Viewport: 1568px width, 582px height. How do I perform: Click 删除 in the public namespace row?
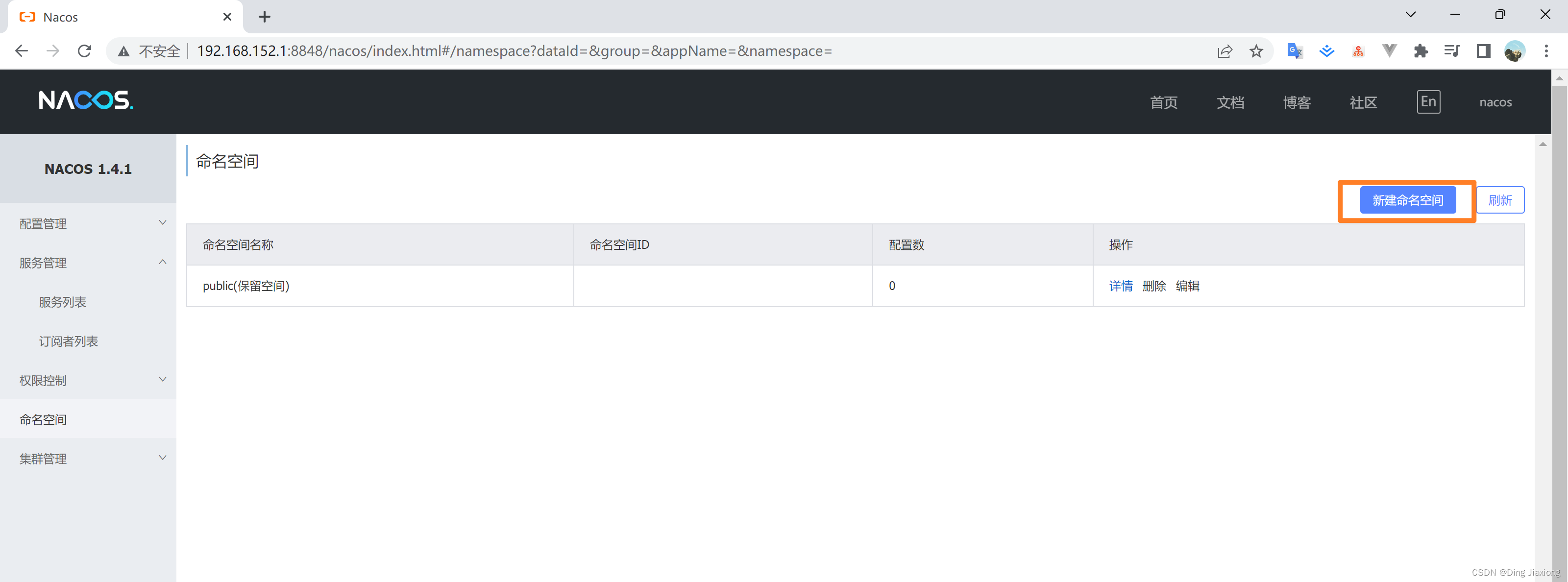1153,286
